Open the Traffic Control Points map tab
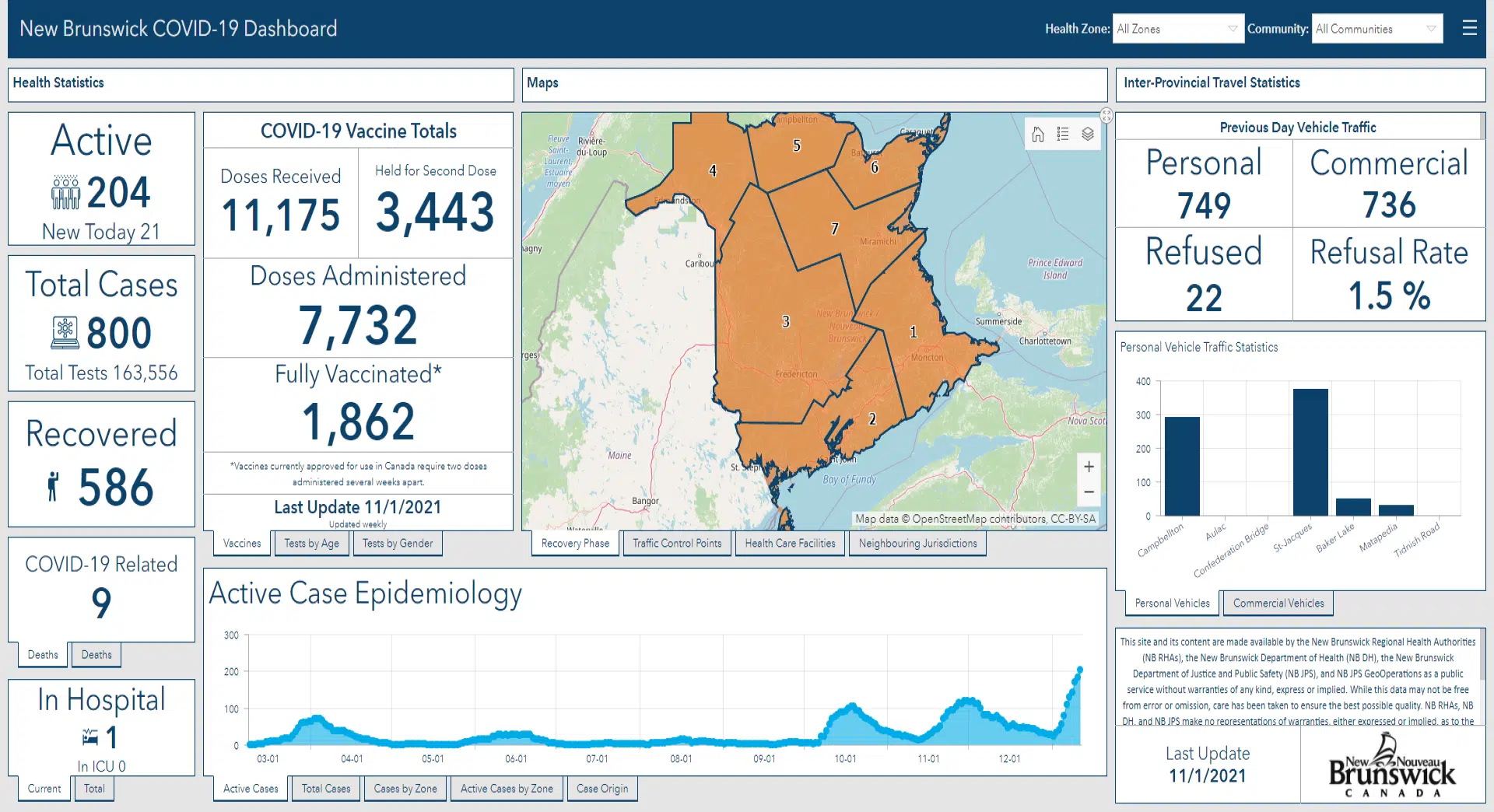This screenshot has height=812, width=1494. (x=676, y=543)
